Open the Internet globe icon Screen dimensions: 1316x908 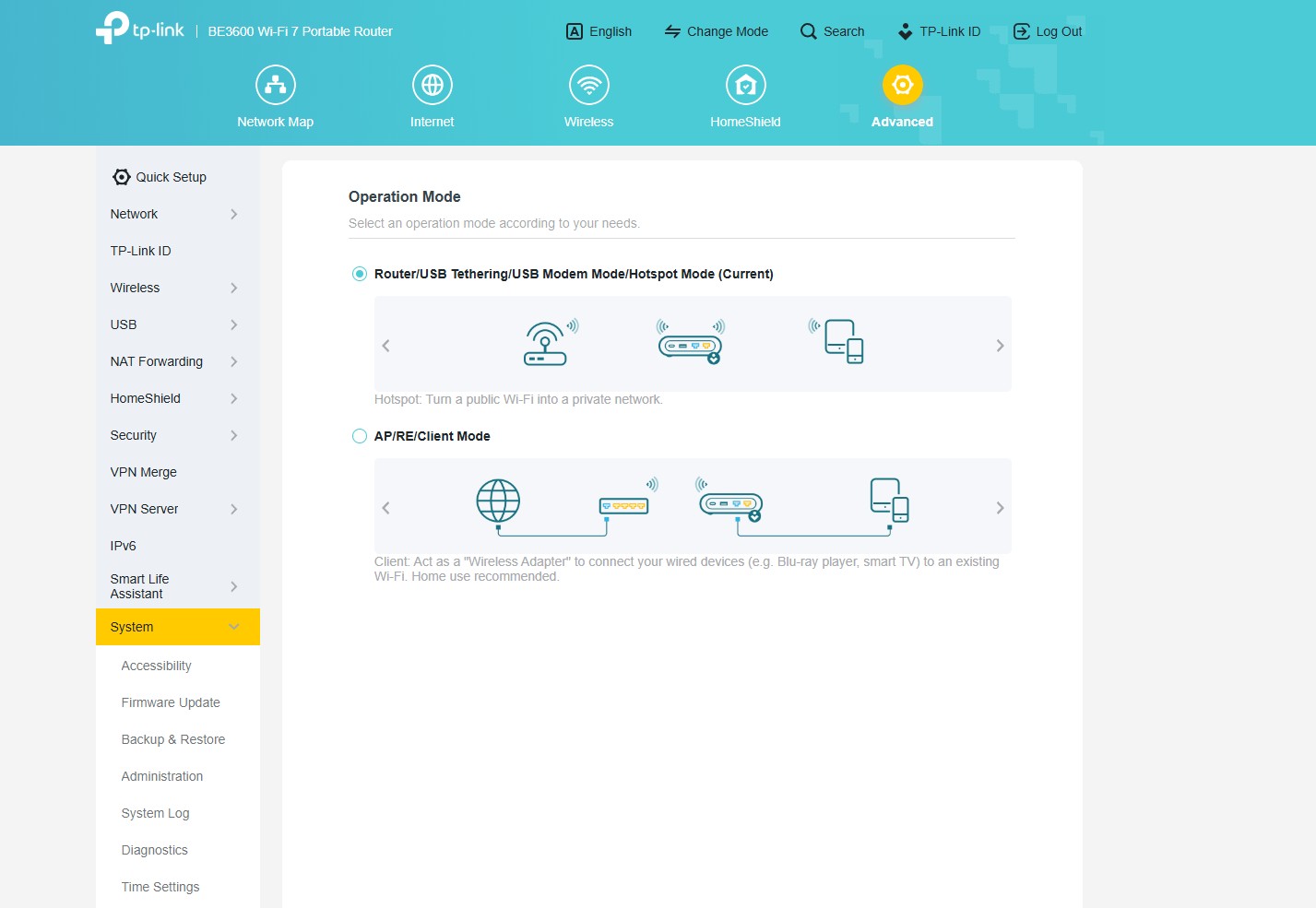433,85
